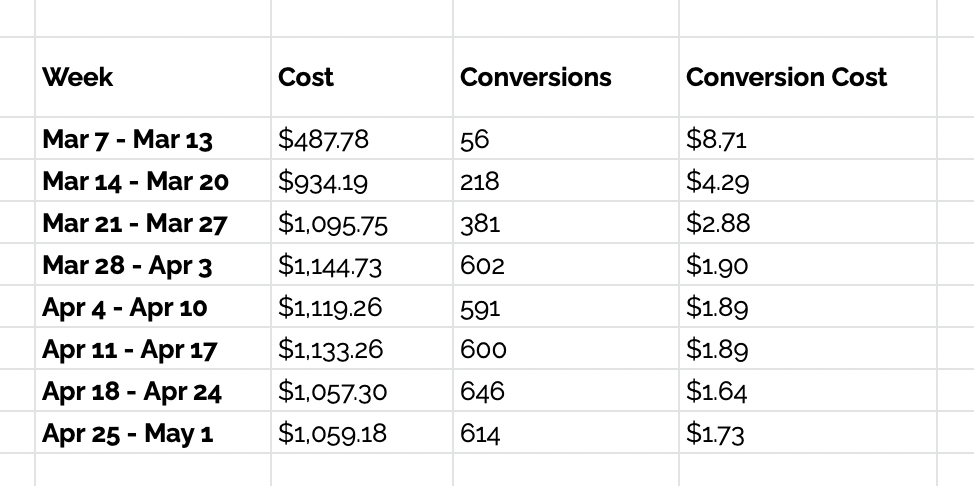Click the $1.64 conversion cost cell
Viewport: 974px width, 486px height.
tap(808, 391)
